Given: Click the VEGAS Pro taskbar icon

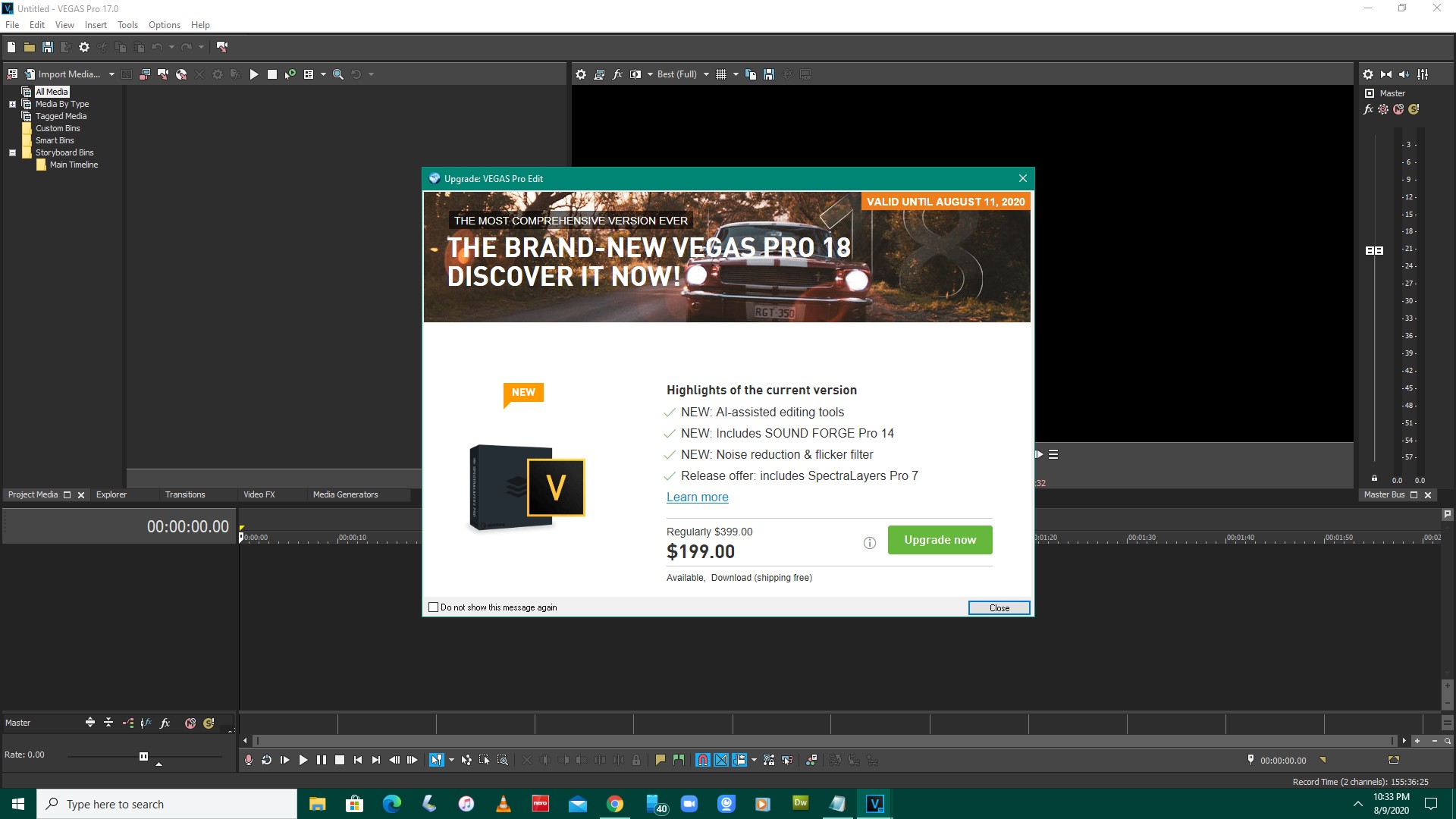Looking at the screenshot, I should pos(875,803).
